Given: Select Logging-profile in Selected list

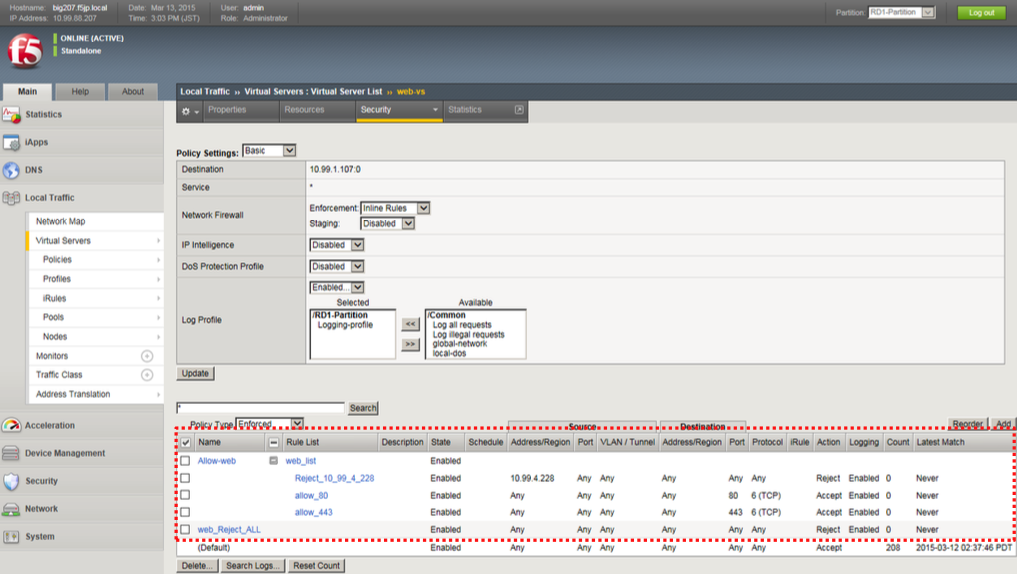Looking at the screenshot, I should 345,325.
